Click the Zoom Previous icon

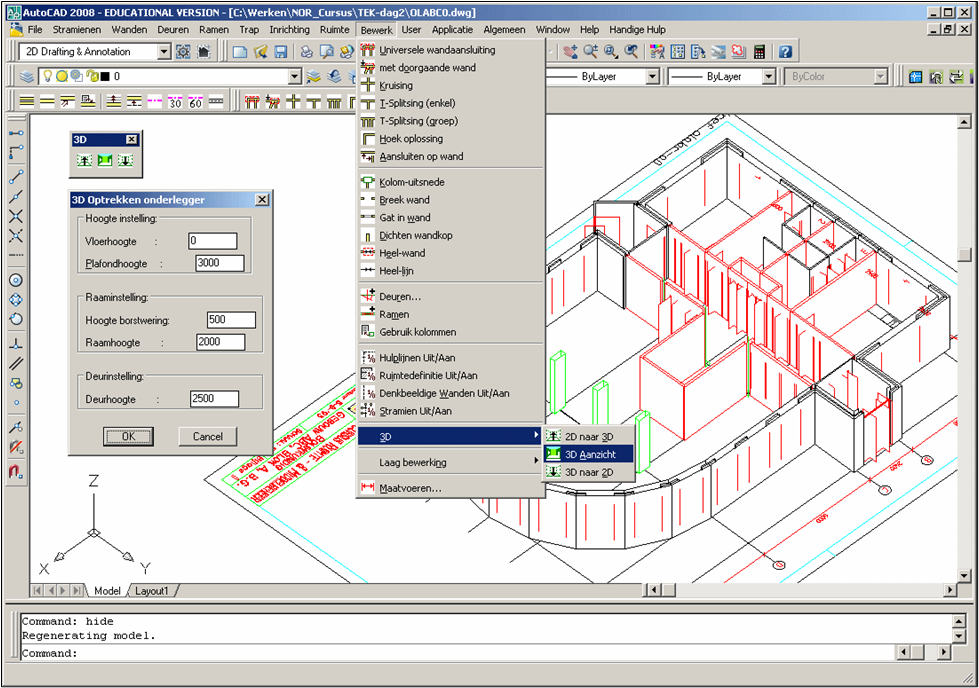click(631, 52)
